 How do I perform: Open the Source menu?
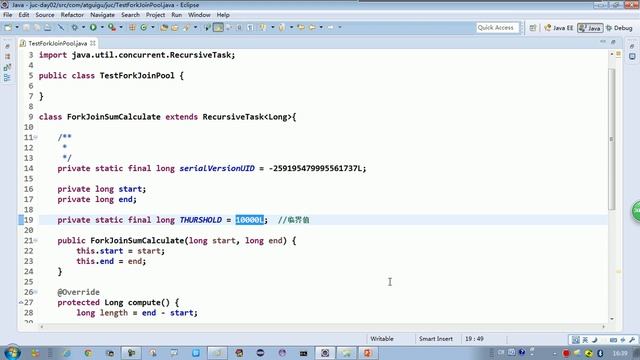[x=45, y=15]
